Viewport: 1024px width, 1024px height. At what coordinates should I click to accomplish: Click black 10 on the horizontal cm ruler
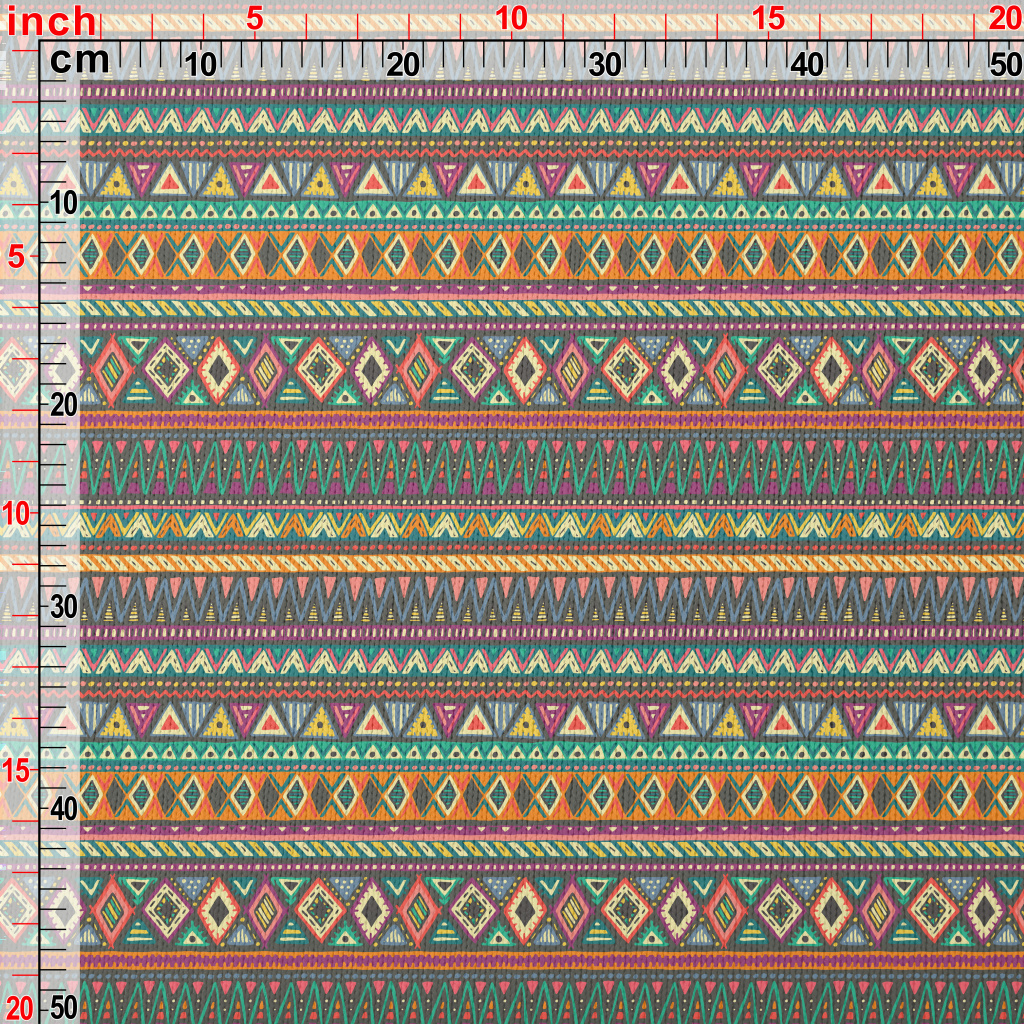pyautogui.click(x=200, y=65)
